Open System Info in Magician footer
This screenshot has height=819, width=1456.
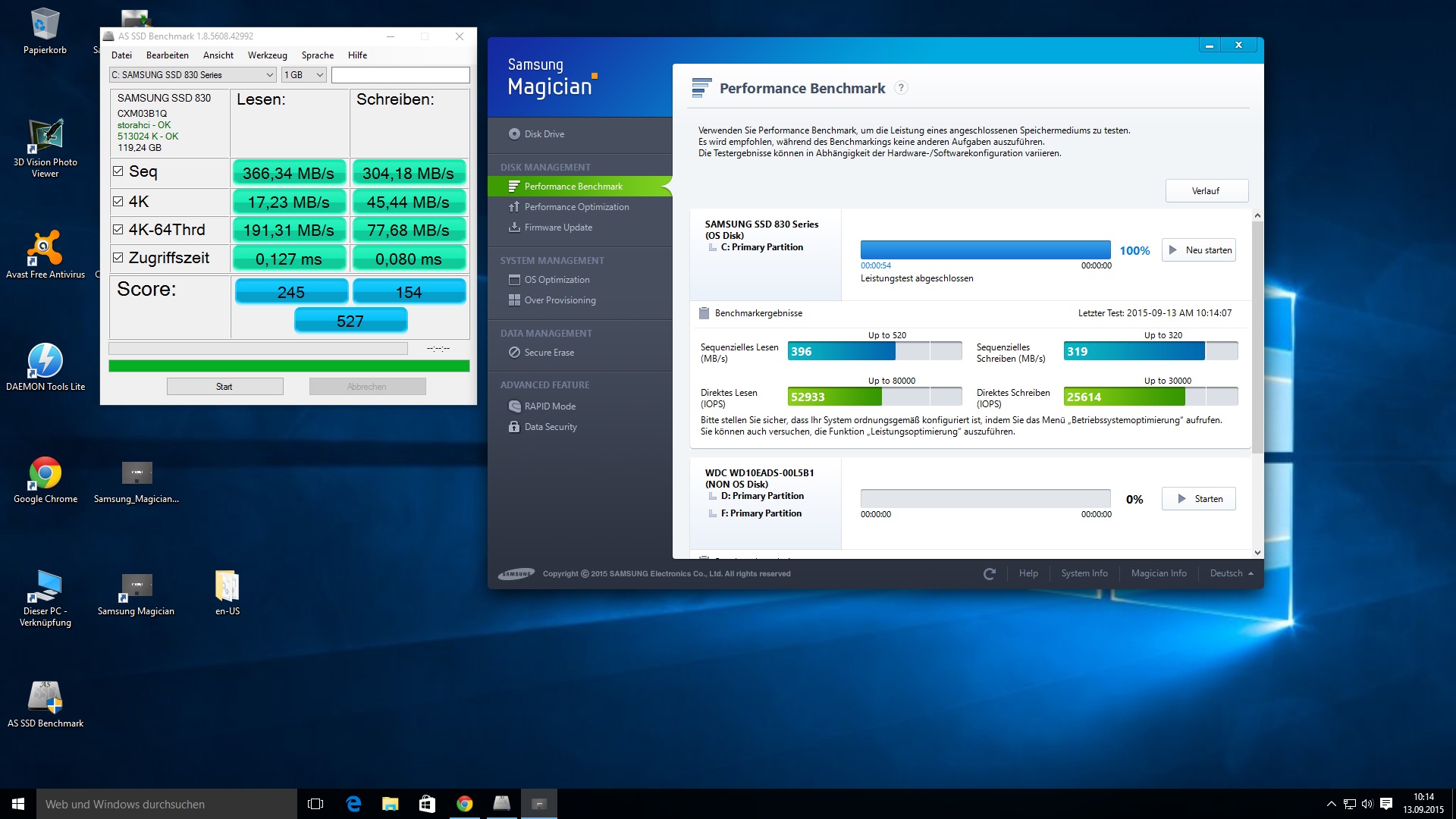1084,574
